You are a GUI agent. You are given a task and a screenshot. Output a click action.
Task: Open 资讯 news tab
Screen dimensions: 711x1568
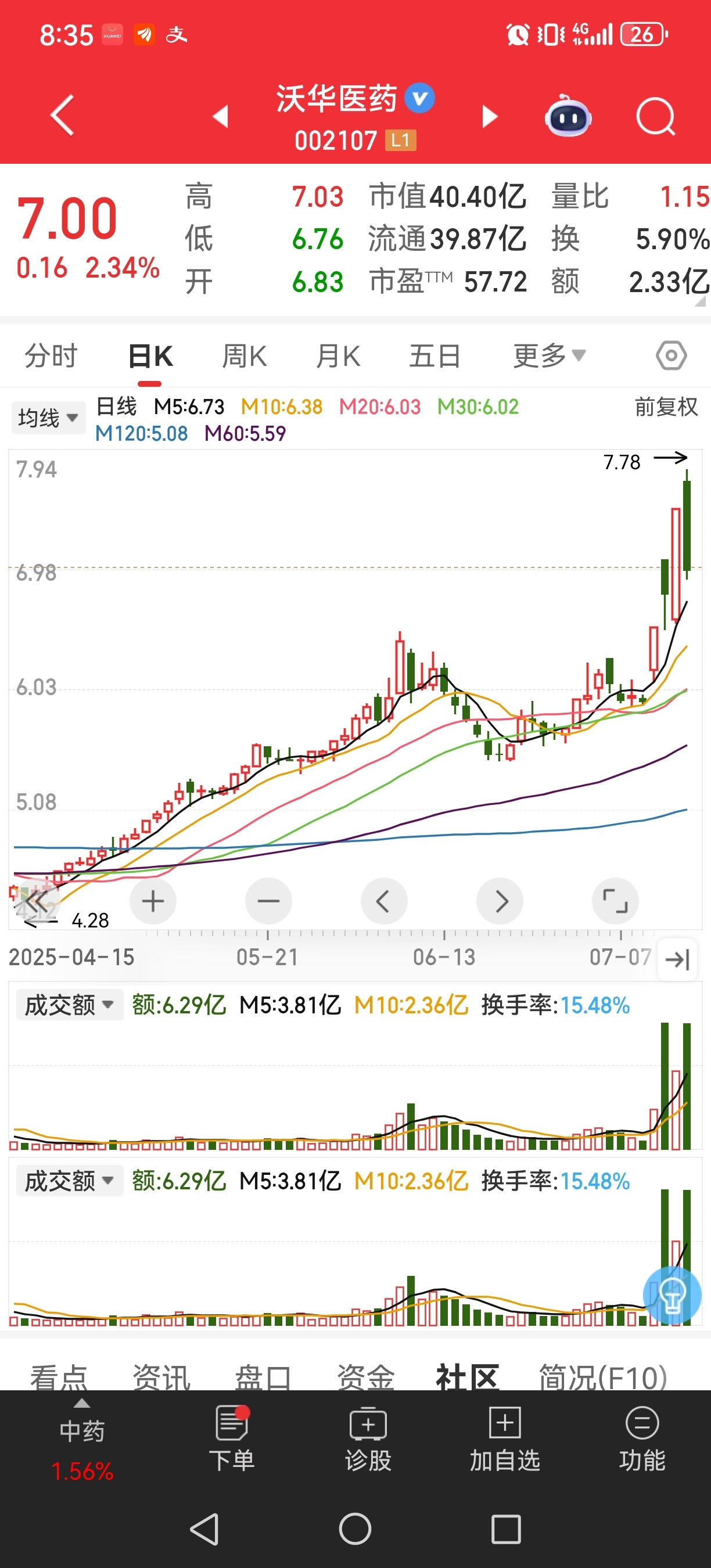[161, 1377]
